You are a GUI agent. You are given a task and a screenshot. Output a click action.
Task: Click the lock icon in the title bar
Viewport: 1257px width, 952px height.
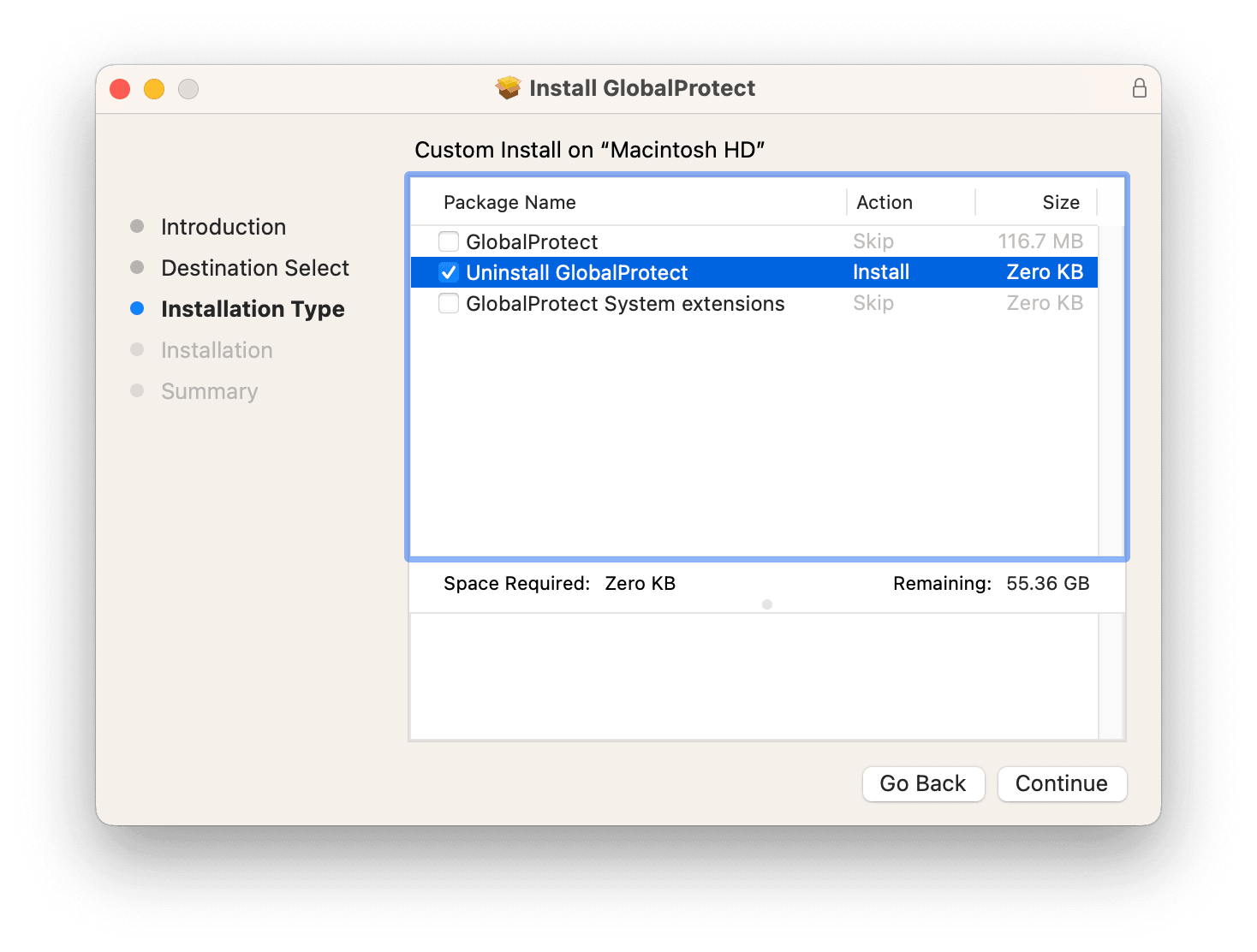pyautogui.click(x=1139, y=87)
